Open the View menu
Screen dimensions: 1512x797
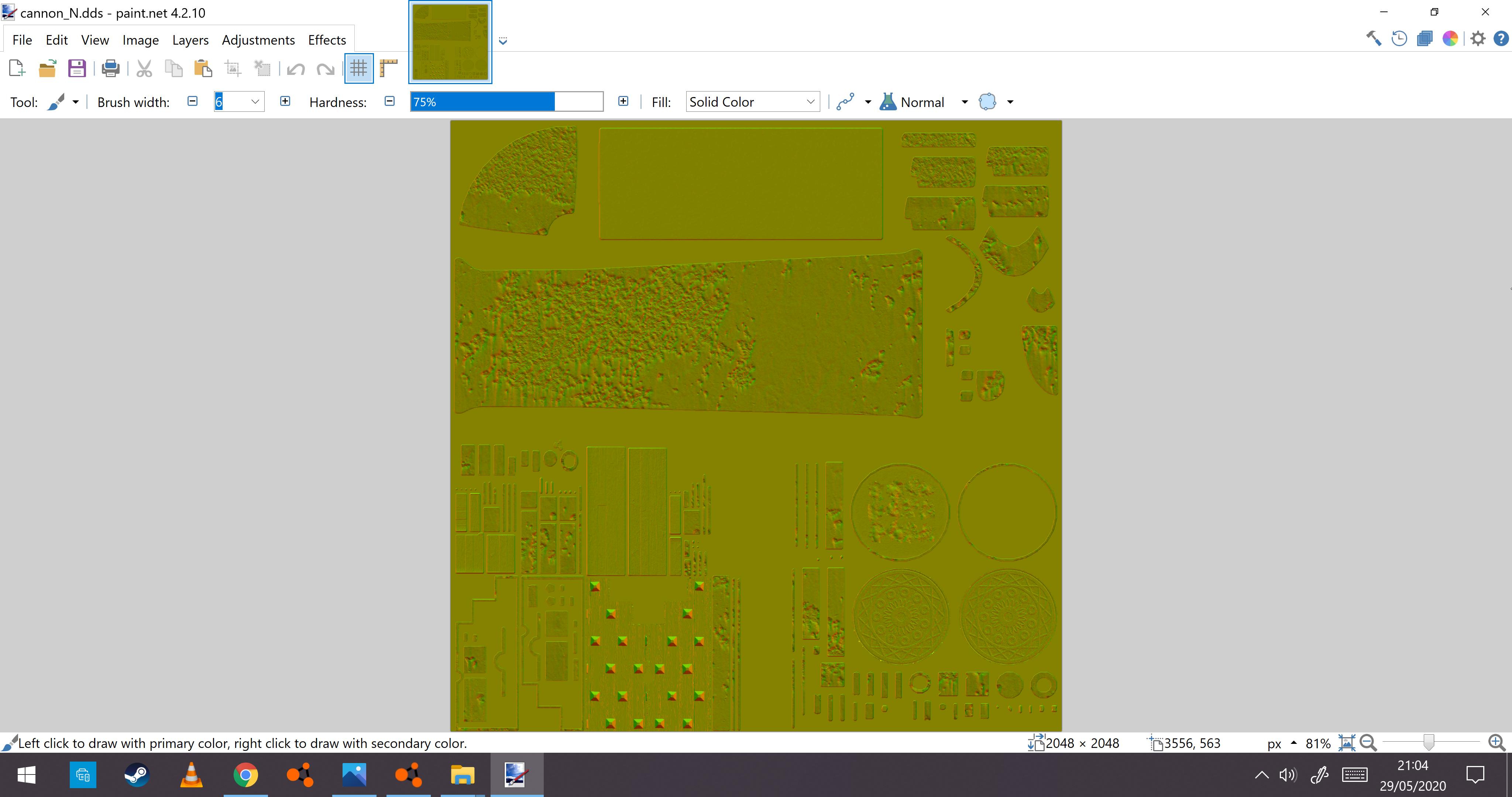pyautogui.click(x=95, y=40)
